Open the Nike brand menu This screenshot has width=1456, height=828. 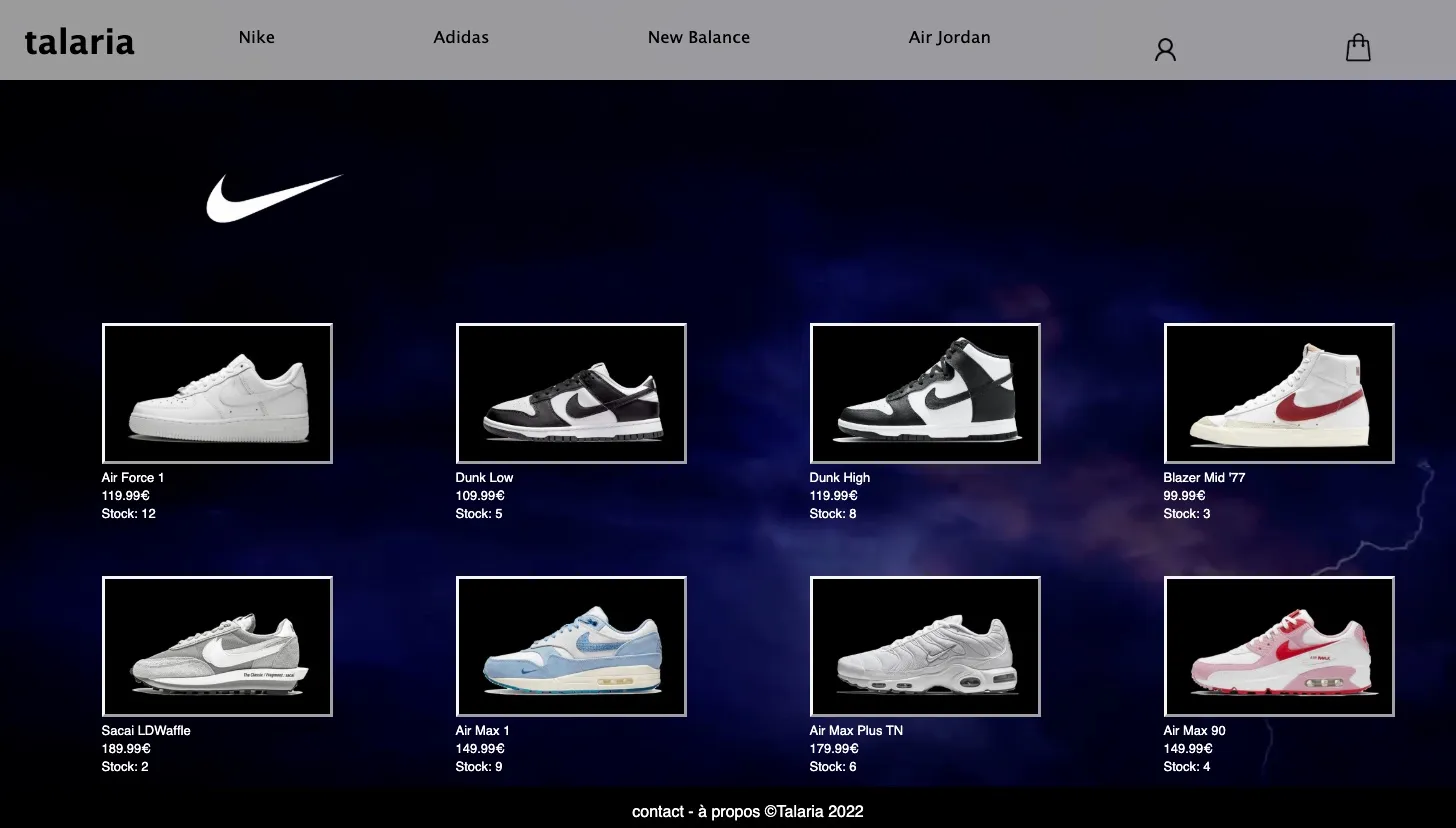pyautogui.click(x=256, y=37)
